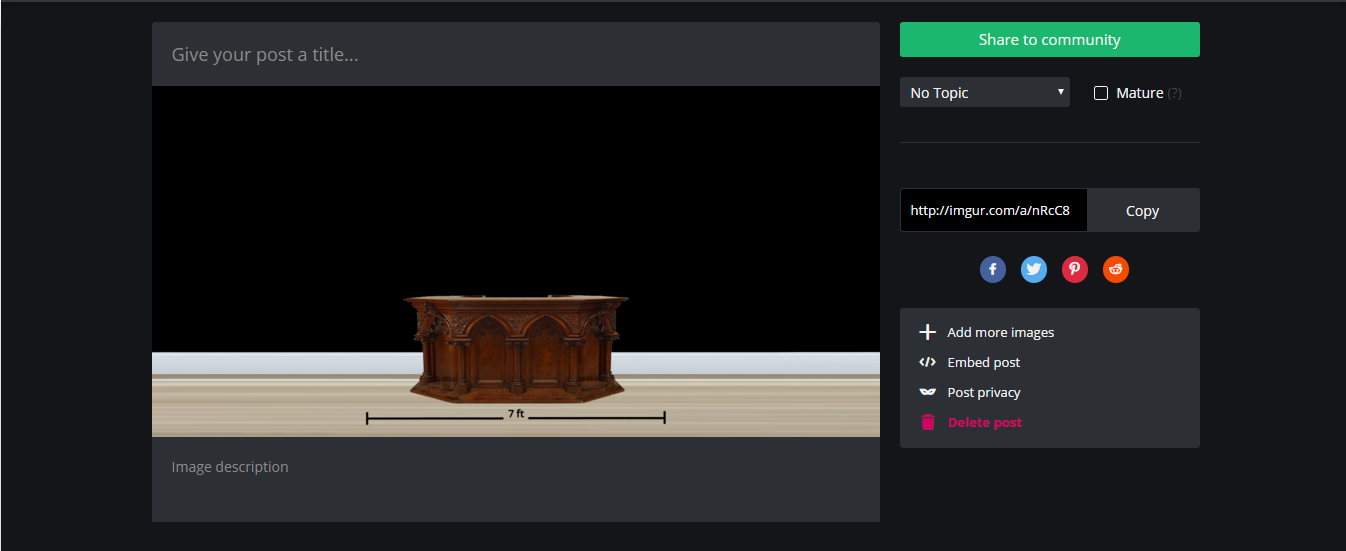This screenshot has height=551, width=1346.
Task: Click the embed code brackets icon
Action: click(x=927, y=362)
